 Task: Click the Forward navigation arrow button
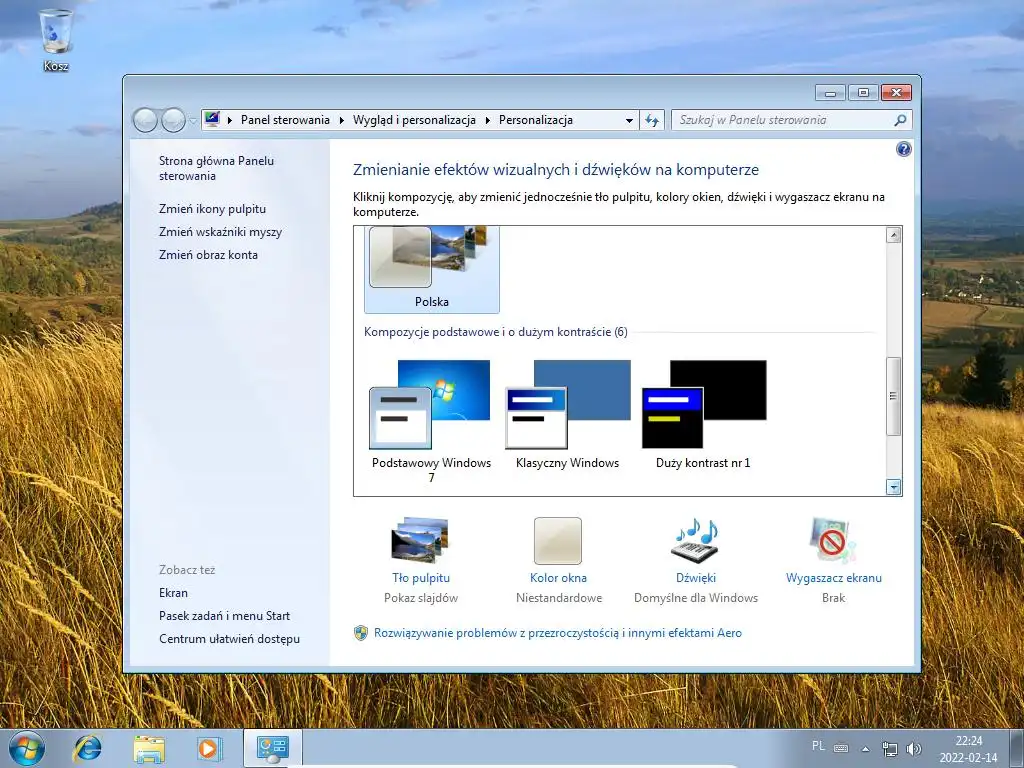coord(173,120)
